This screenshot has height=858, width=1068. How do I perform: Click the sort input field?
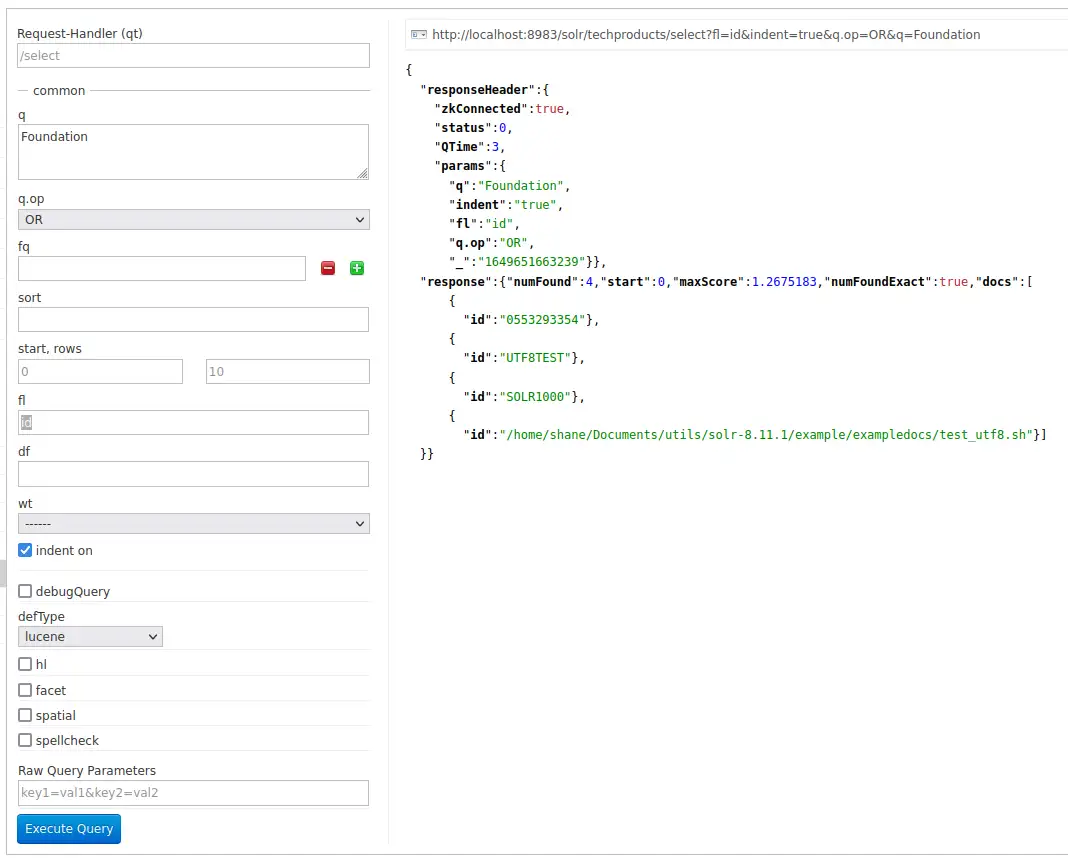pos(193,319)
